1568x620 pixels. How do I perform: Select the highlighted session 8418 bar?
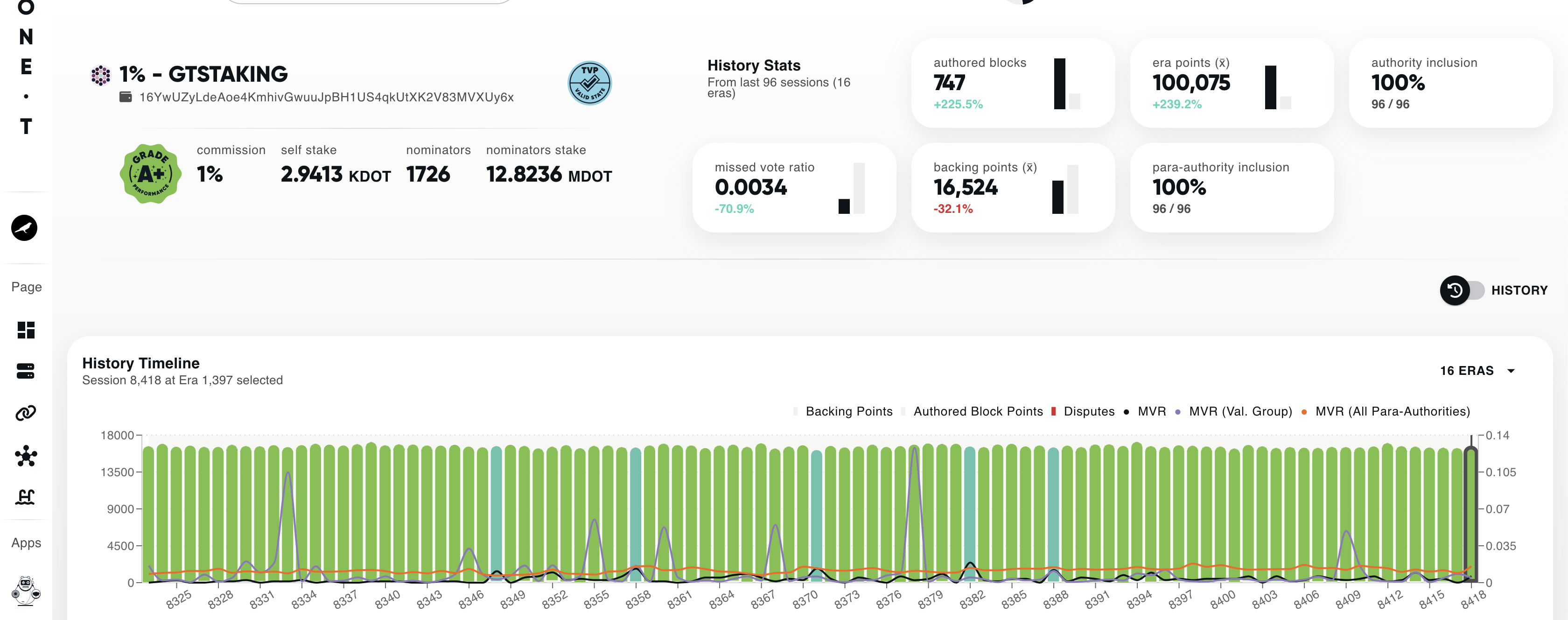click(x=1470, y=514)
